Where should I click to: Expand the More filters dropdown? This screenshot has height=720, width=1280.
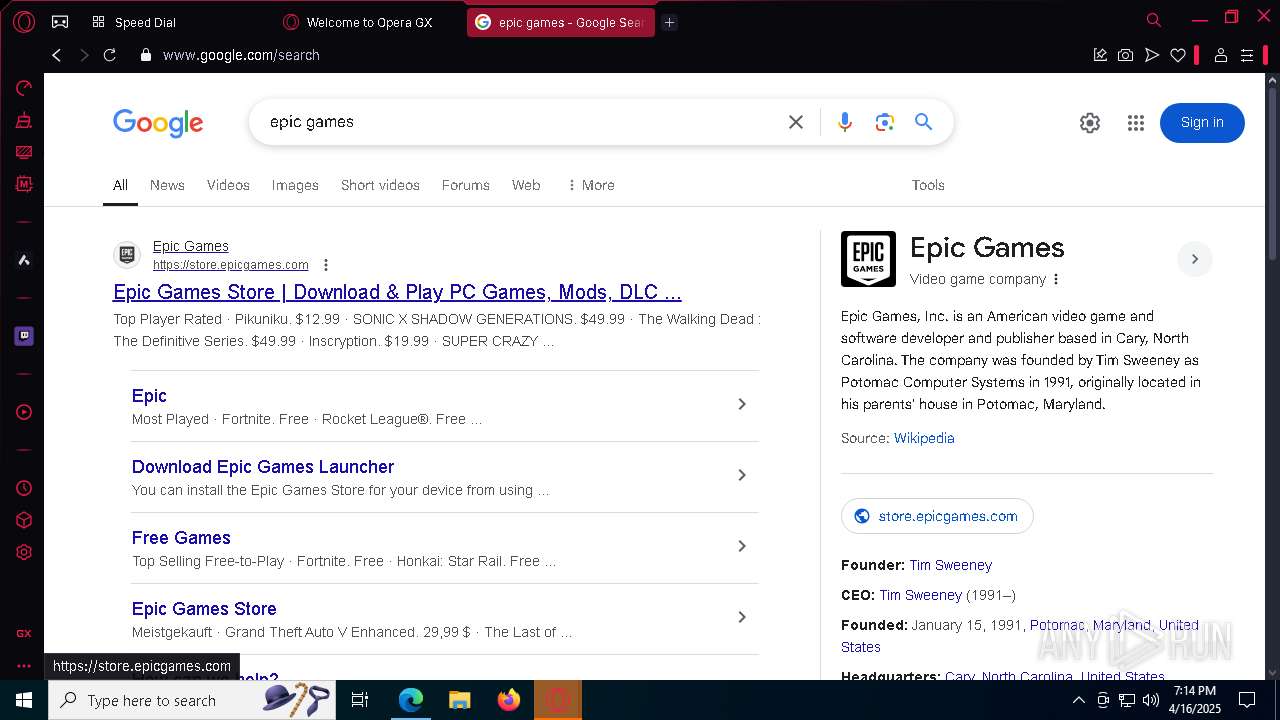[x=590, y=185]
